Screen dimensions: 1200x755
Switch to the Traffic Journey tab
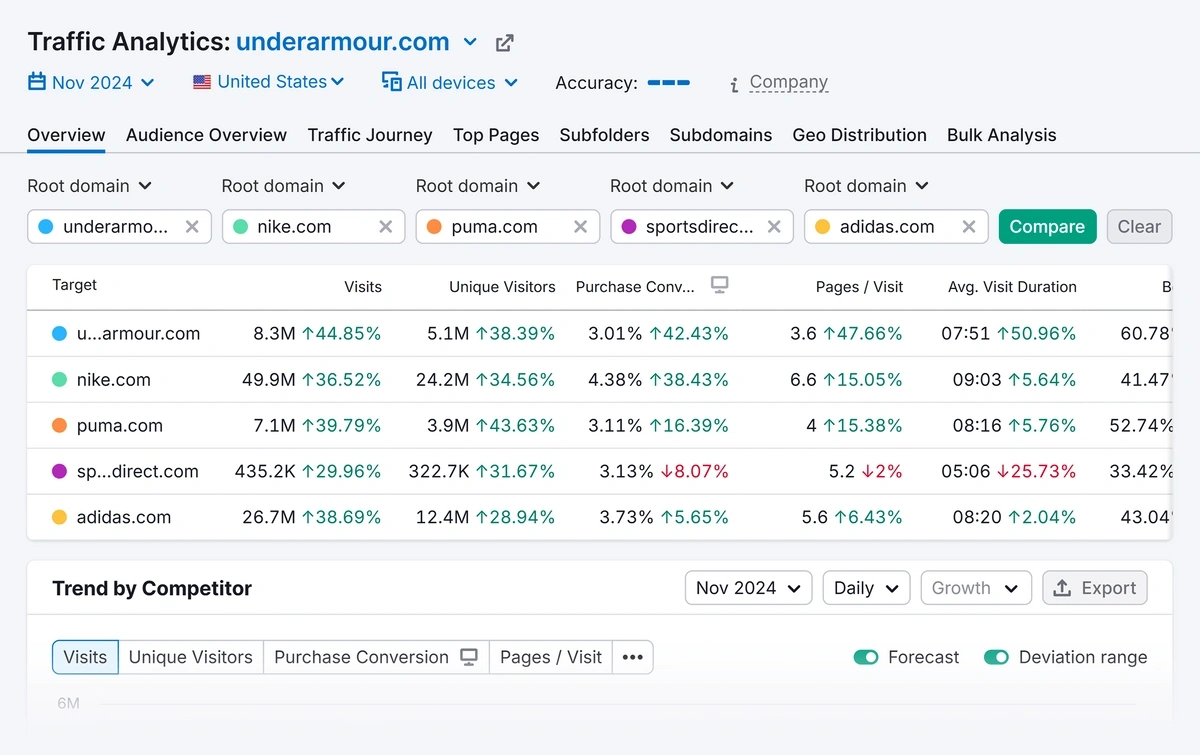(370, 135)
